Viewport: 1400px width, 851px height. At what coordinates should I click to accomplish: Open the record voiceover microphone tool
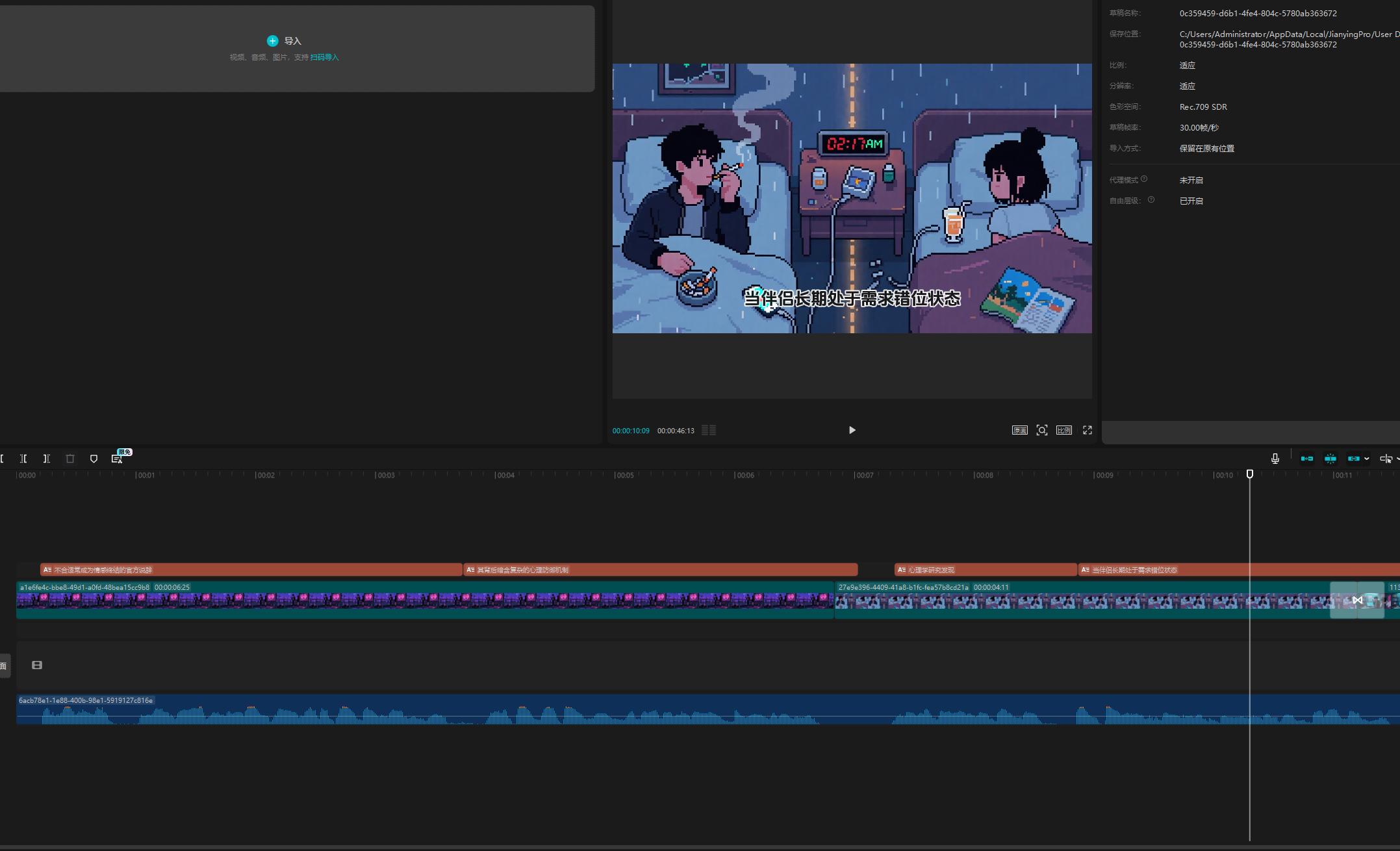click(x=1275, y=459)
